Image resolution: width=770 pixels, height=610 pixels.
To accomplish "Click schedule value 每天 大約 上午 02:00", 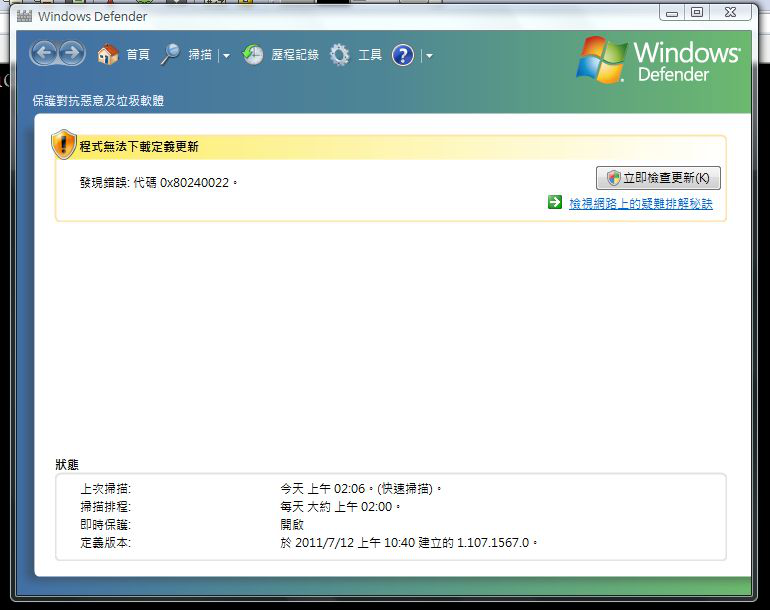I will [336, 506].
